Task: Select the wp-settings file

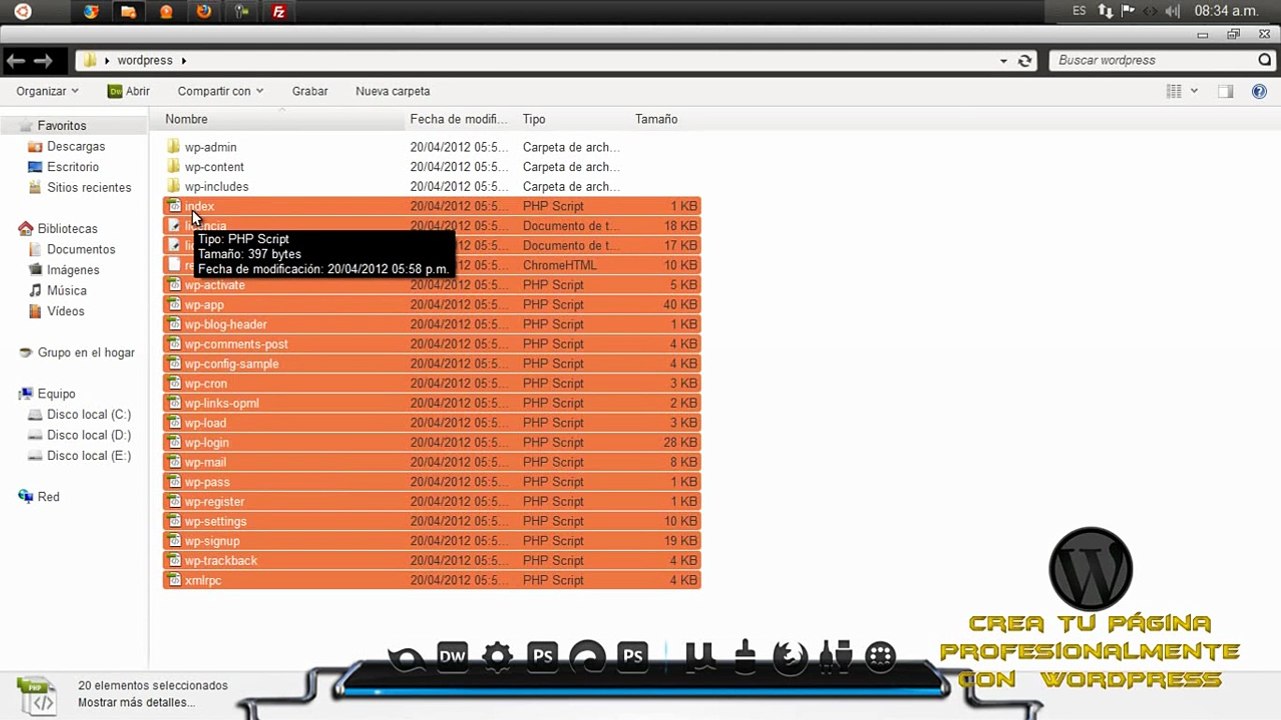Action: click(x=432, y=521)
